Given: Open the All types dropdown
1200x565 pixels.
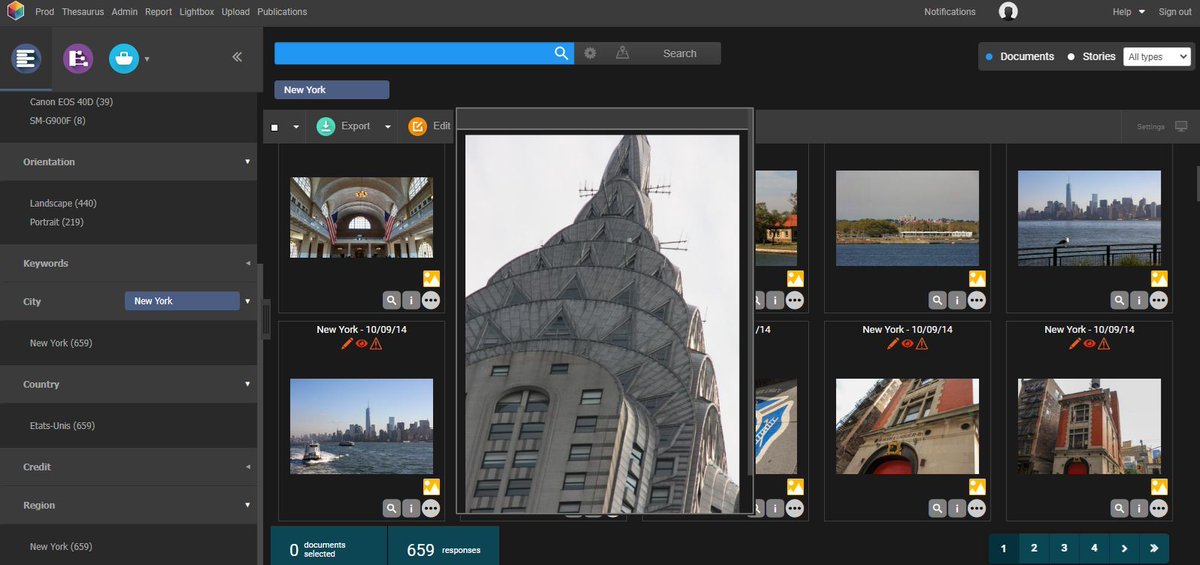Looking at the screenshot, I should click(x=1156, y=57).
